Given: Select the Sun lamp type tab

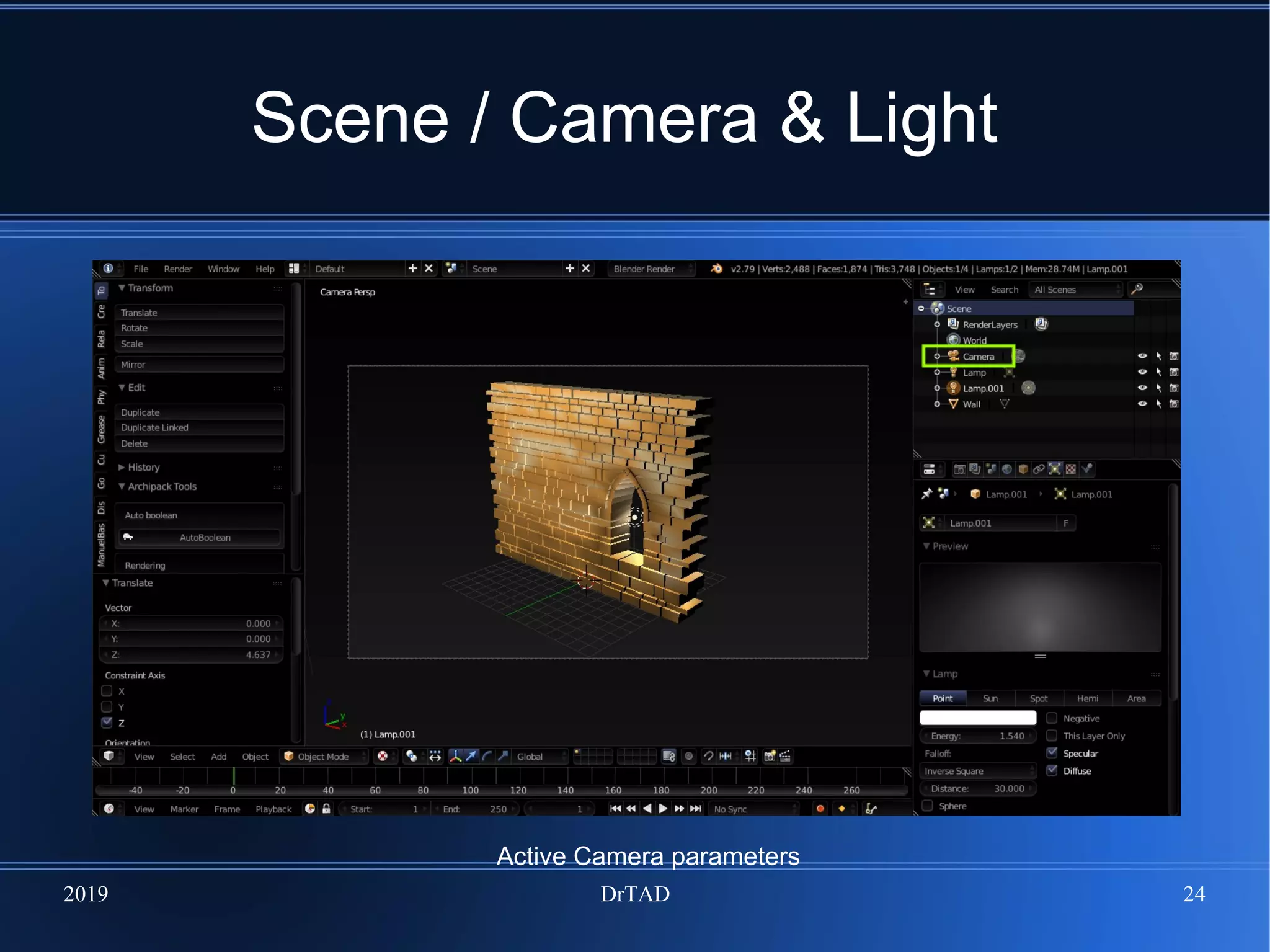Looking at the screenshot, I should pyautogui.click(x=990, y=698).
